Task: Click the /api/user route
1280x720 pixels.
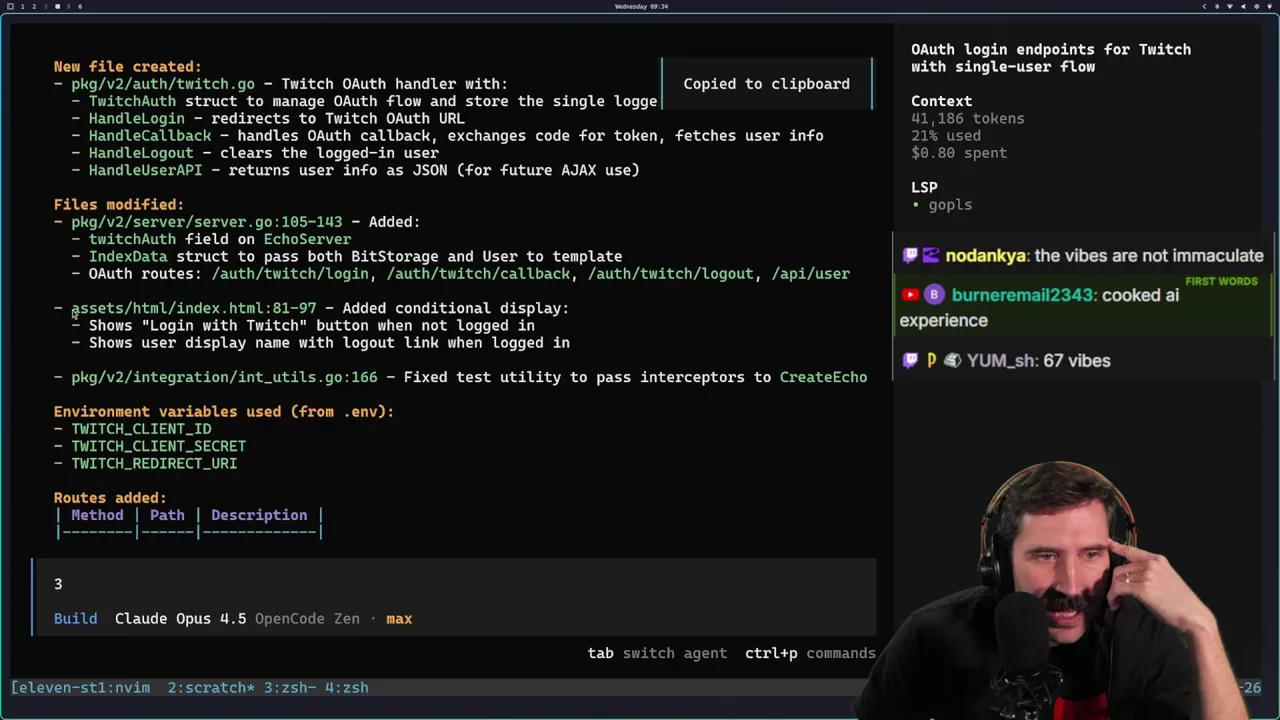Action: coord(811,274)
